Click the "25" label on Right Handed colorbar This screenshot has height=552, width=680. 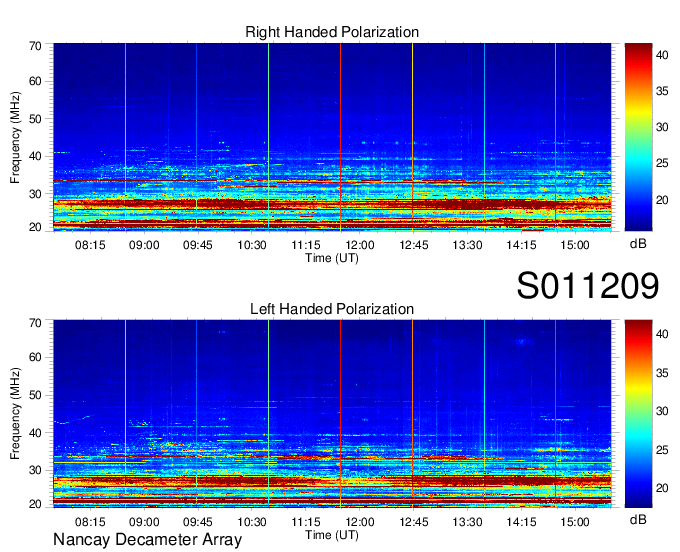point(662,163)
